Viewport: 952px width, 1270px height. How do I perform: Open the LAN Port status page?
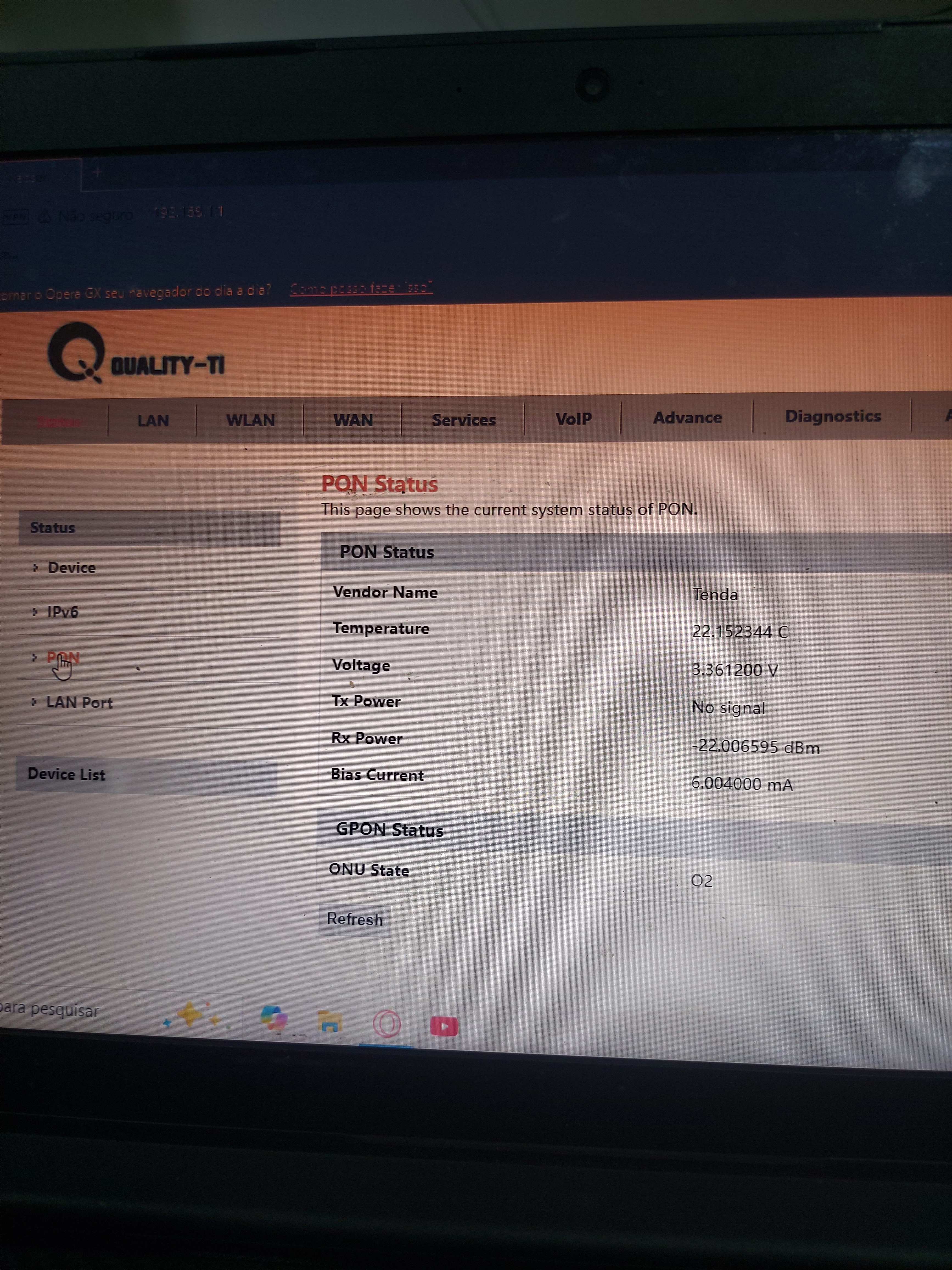click(x=79, y=703)
